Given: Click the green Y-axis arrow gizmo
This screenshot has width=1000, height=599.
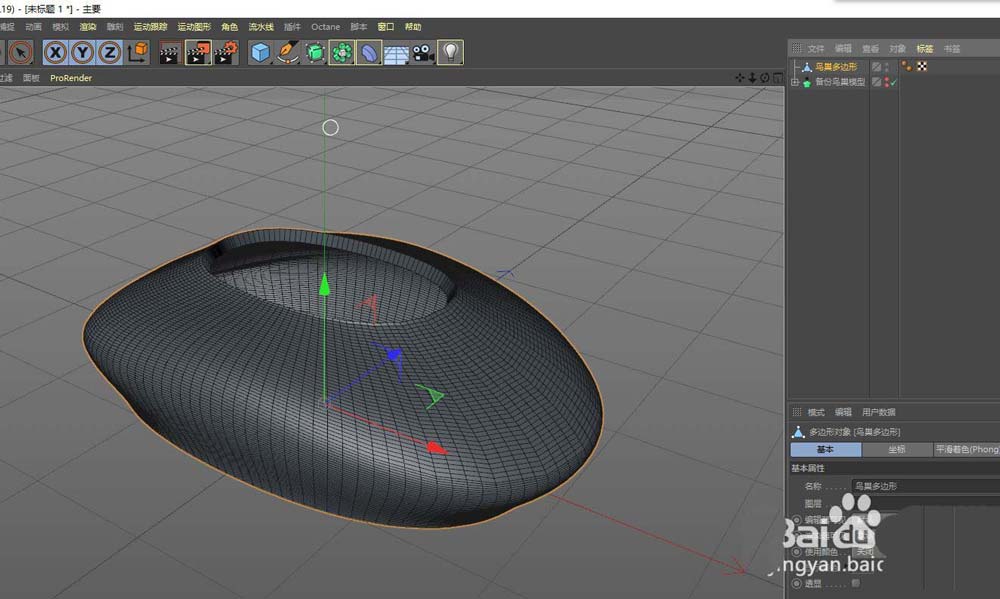Looking at the screenshot, I should click(x=325, y=285).
